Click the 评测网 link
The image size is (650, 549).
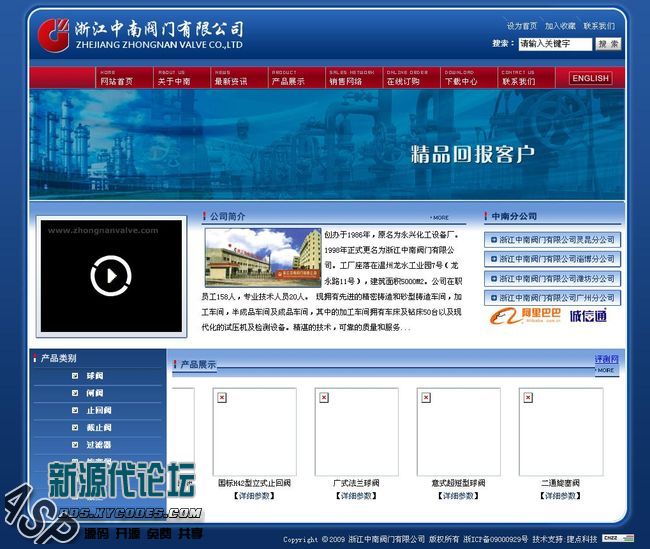(x=606, y=359)
